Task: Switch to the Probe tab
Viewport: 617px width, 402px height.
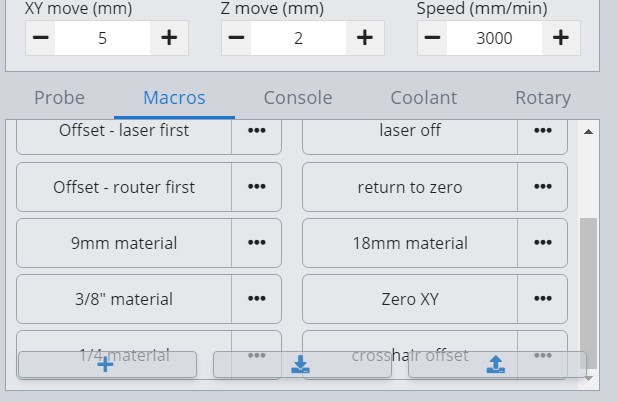Action: 59,98
